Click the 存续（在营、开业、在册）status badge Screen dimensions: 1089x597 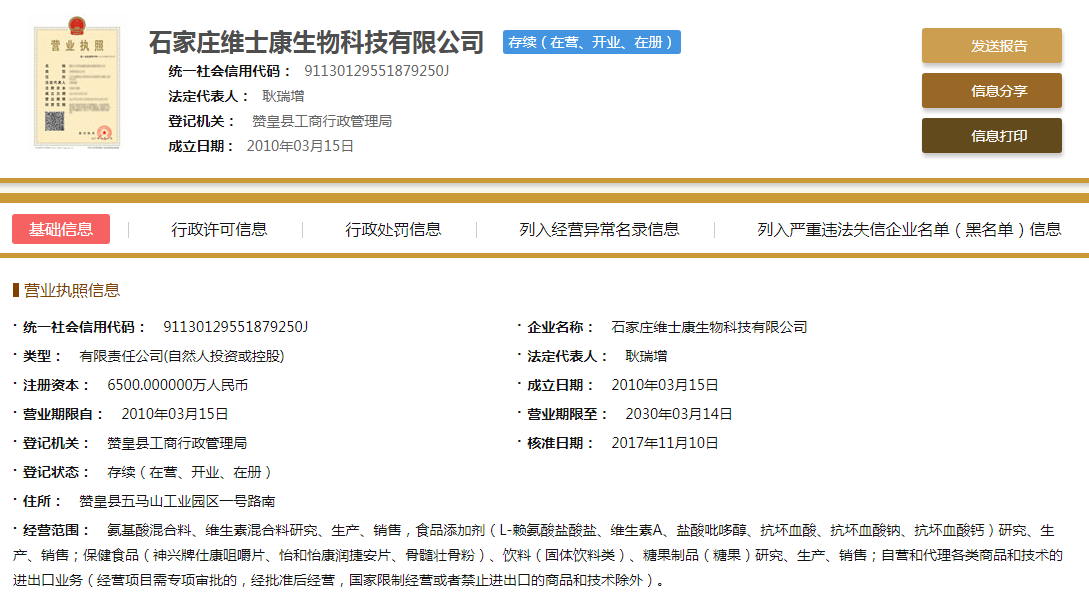pyautogui.click(x=591, y=42)
